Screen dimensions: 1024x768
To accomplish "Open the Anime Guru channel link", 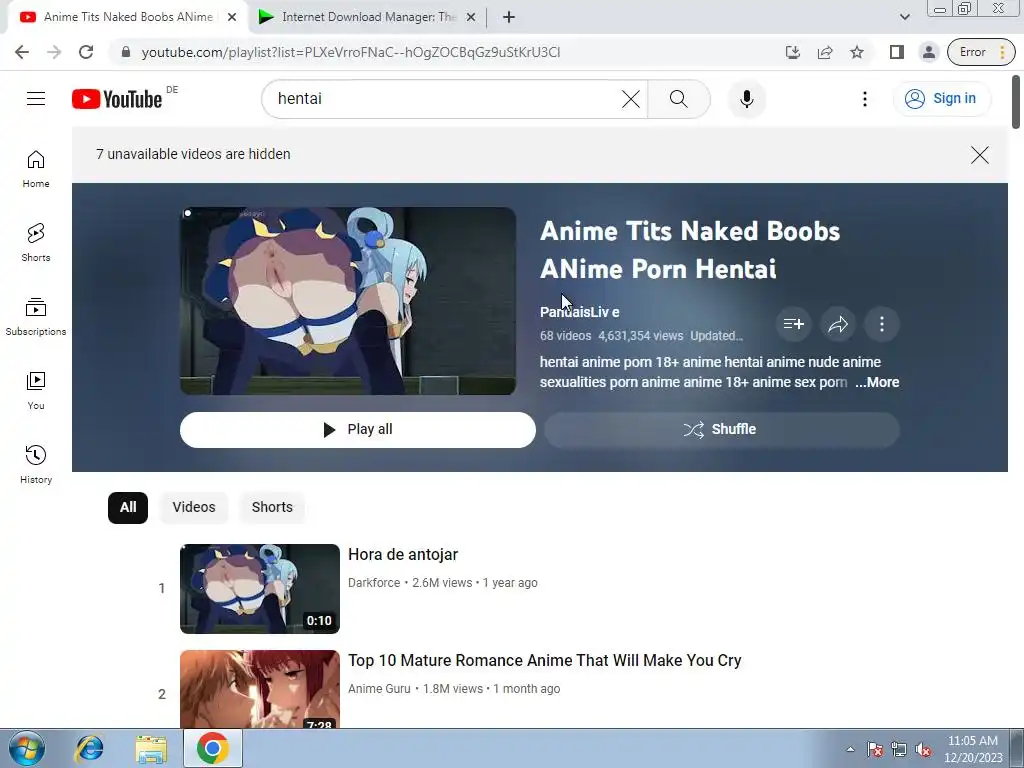I will [x=379, y=688].
